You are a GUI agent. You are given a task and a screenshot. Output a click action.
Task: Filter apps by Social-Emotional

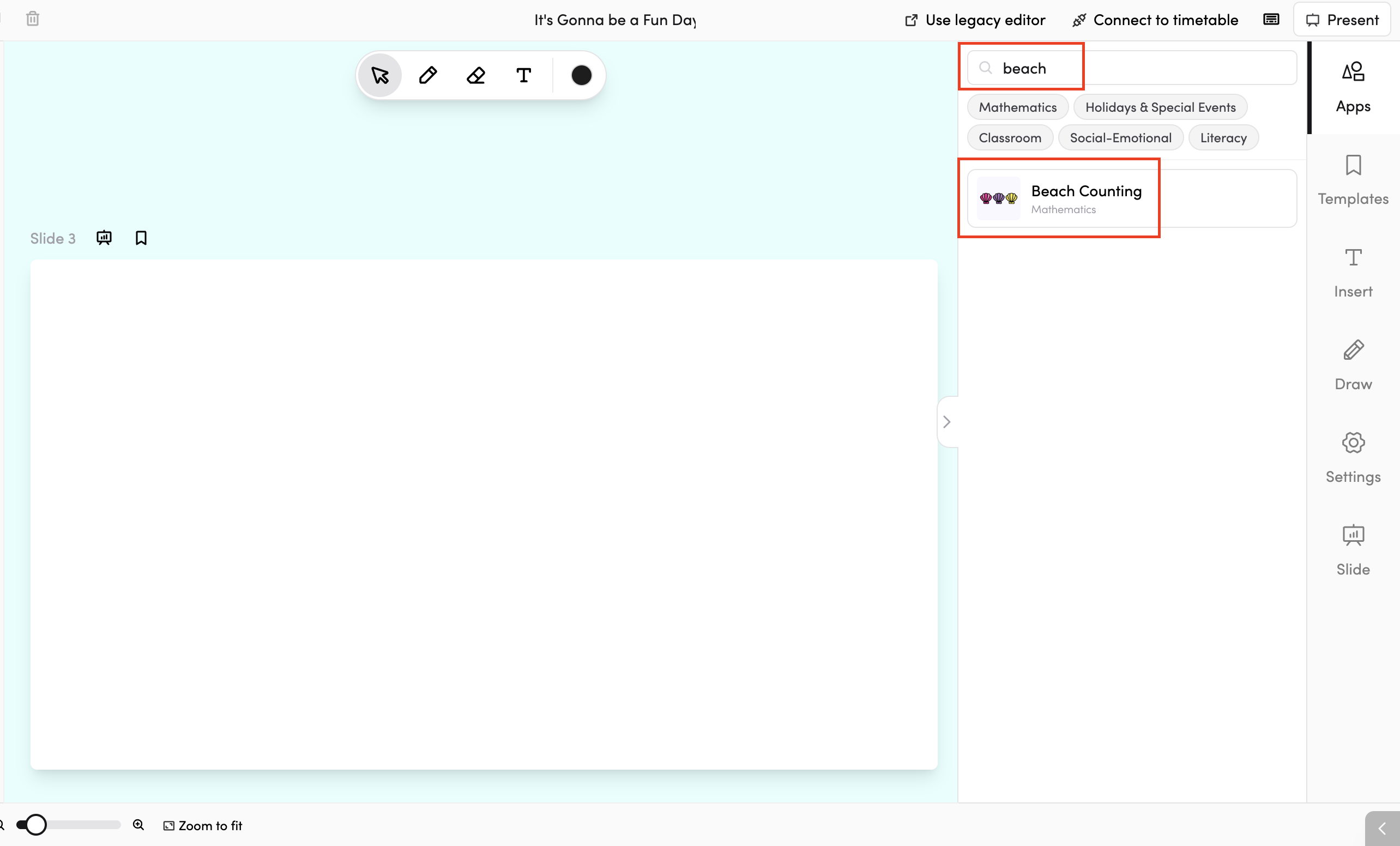[1120, 138]
